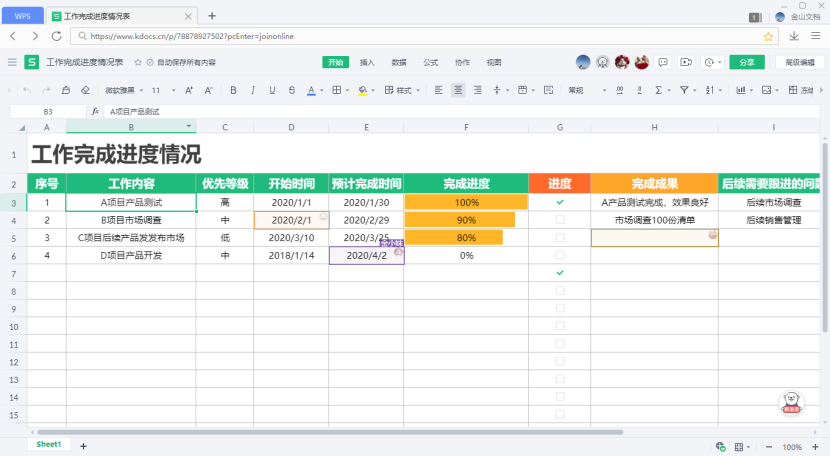Click the browser download icon

pyautogui.click(x=793, y=36)
